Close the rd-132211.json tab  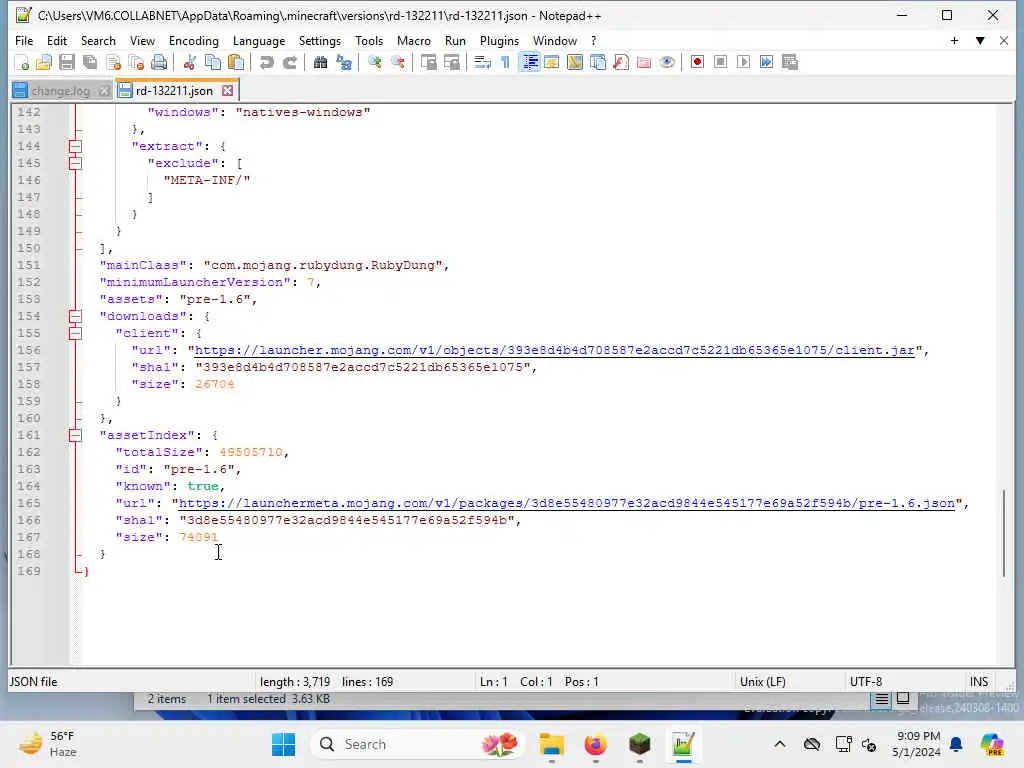click(227, 91)
